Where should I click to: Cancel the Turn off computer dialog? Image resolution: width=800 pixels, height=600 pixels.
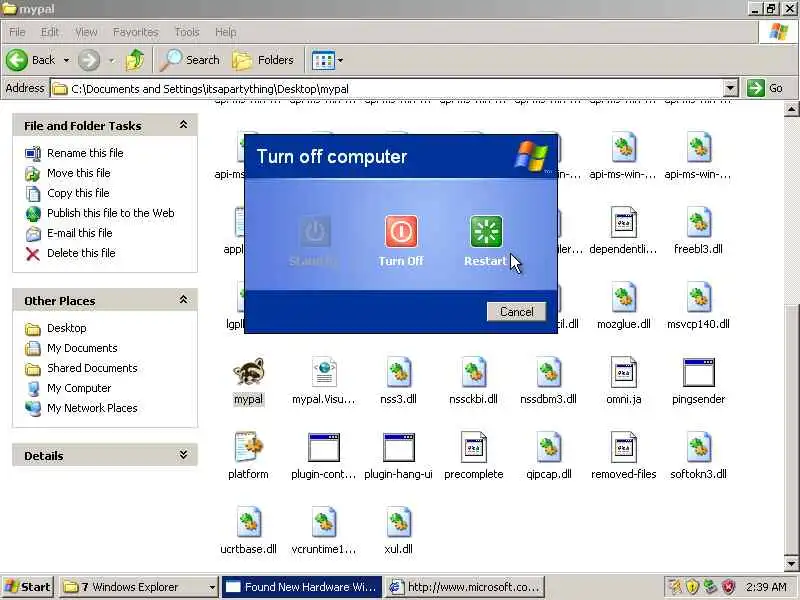point(516,312)
